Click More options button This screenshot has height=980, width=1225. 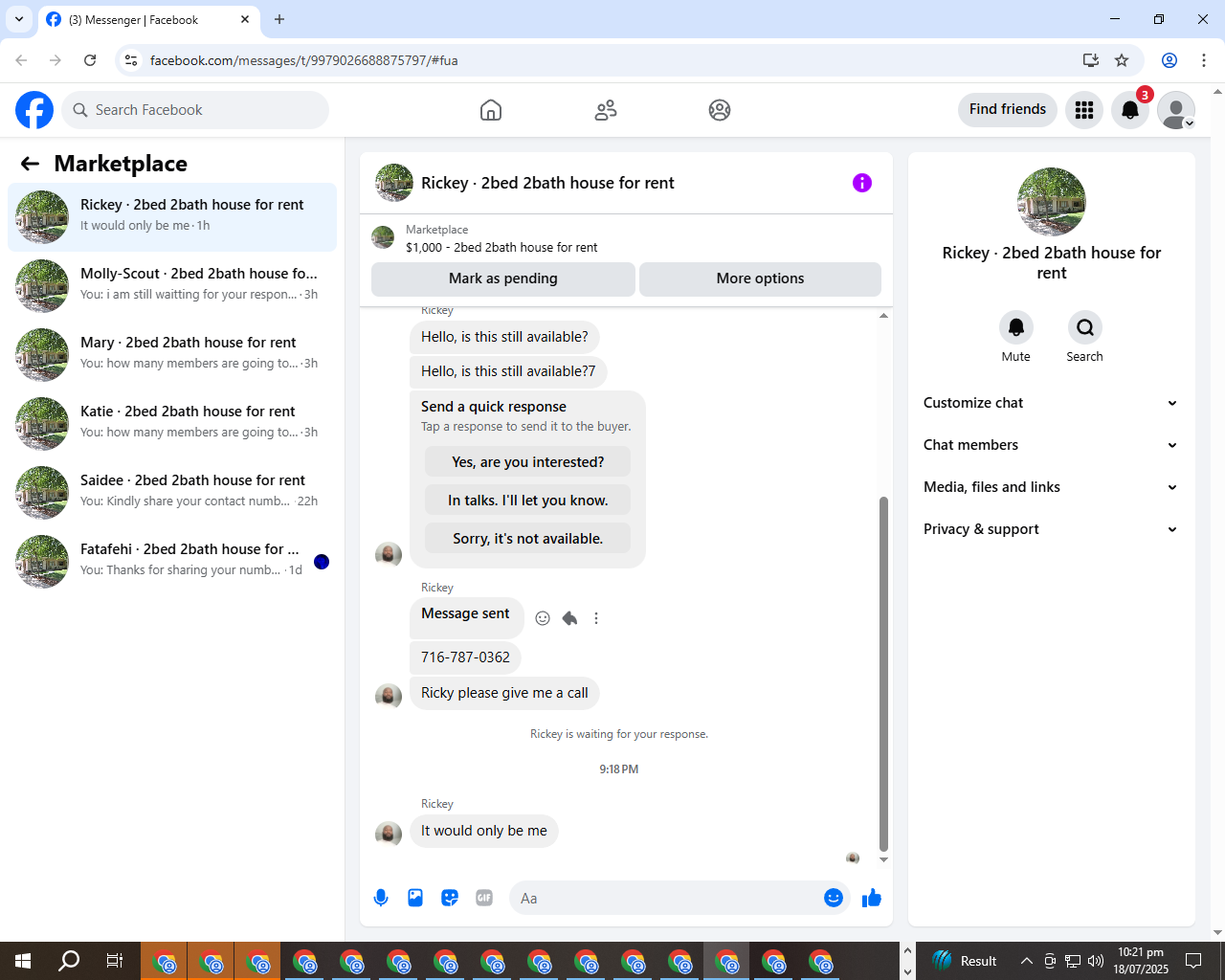[760, 278]
